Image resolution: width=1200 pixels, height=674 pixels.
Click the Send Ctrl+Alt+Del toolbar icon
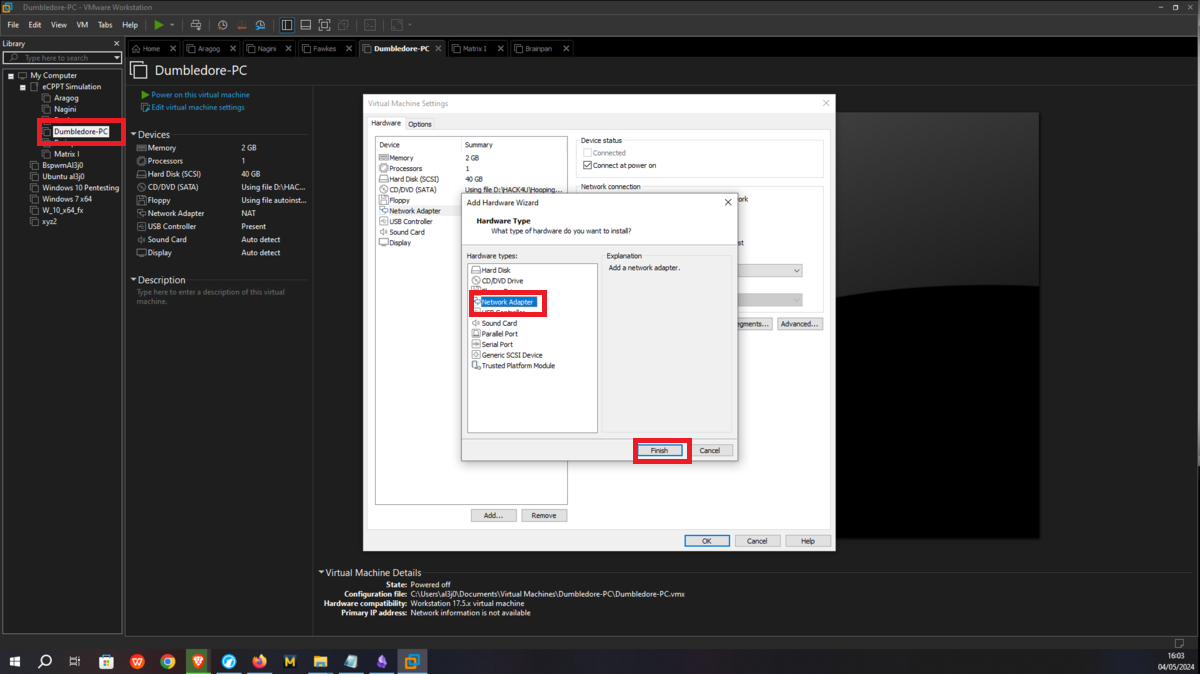coord(196,25)
